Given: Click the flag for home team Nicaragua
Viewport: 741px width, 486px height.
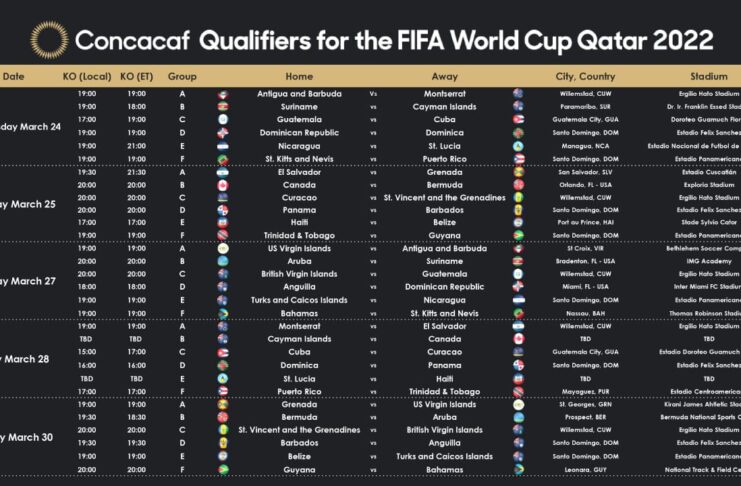Looking at the screenshot, I should click(x=223, y=146).
